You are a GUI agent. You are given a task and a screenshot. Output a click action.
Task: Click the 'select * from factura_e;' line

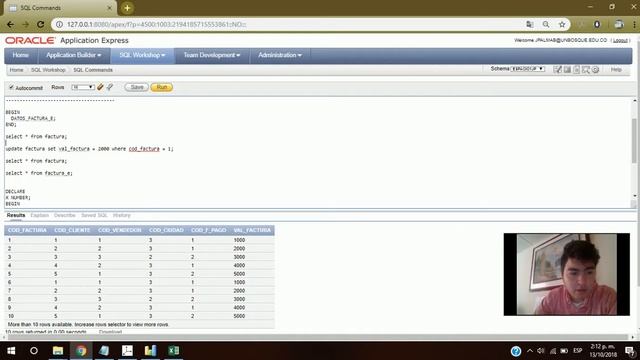(39, 173)
